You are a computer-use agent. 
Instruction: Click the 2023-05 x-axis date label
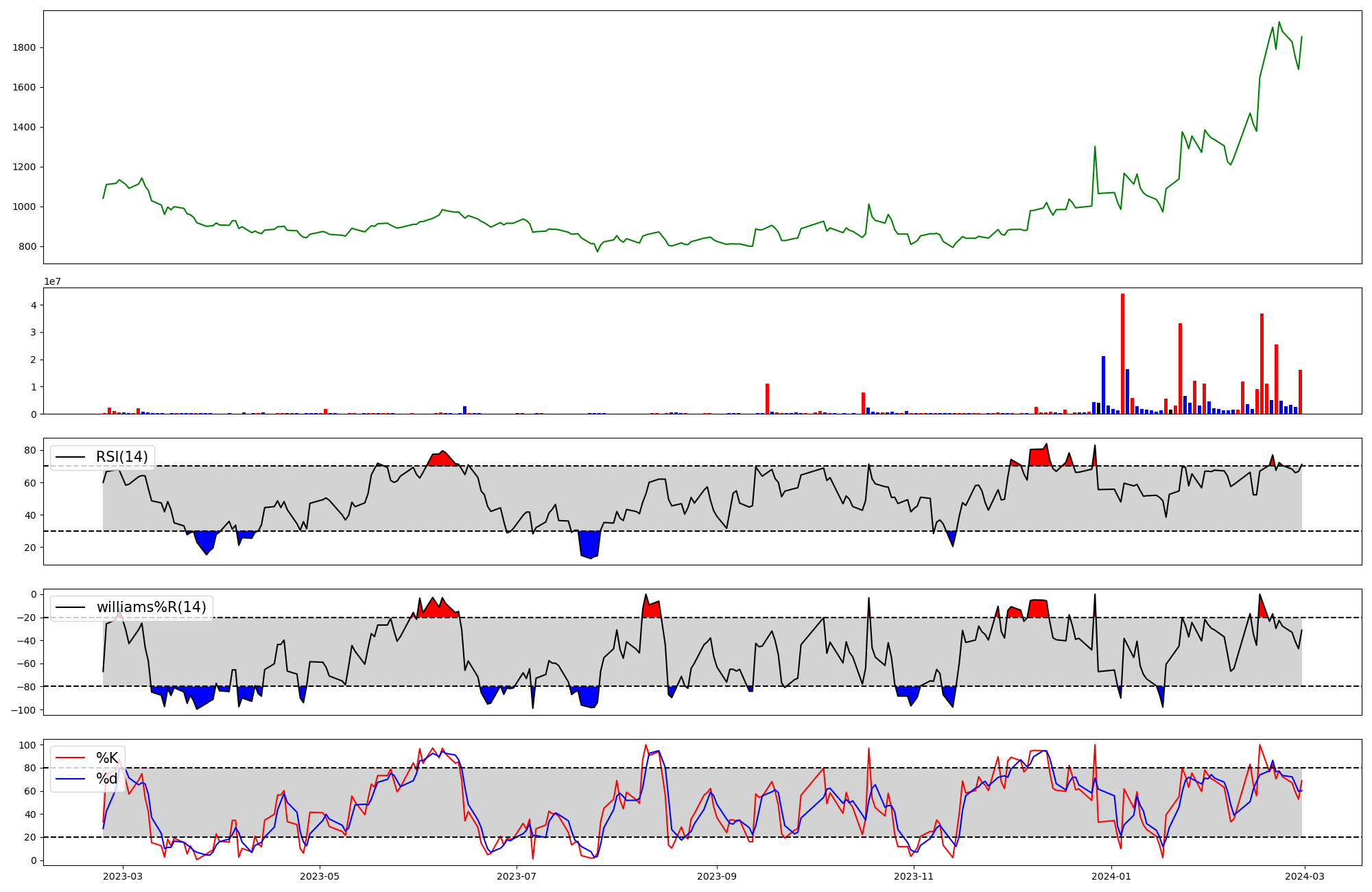(320, 876)
